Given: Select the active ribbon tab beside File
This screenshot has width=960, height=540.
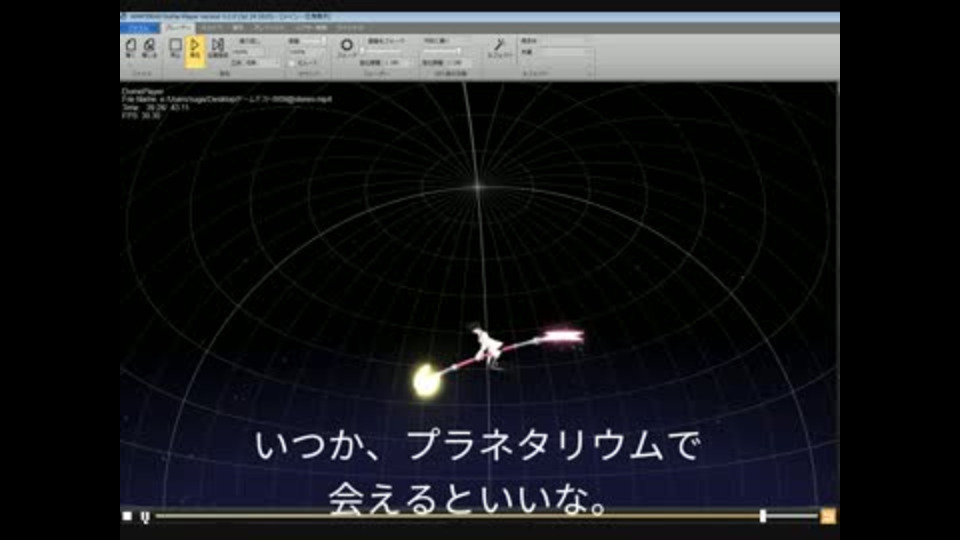Looking at the screenshot, I should [178, 28].
